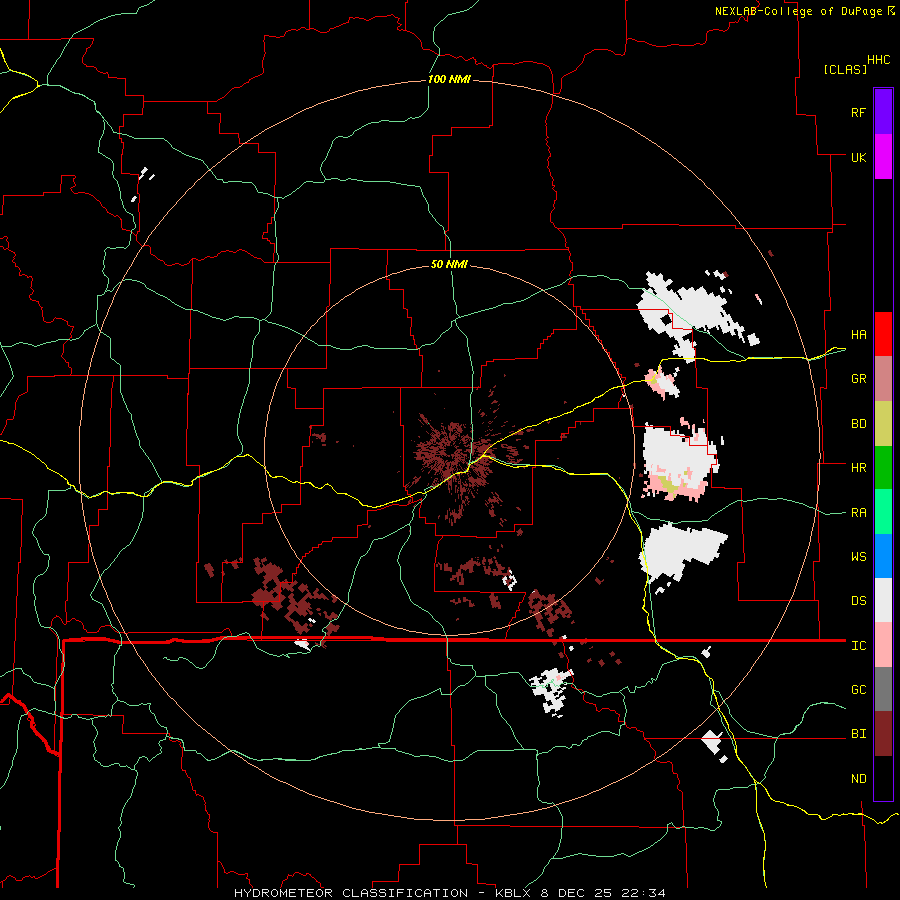900x900 pixels.
Task: Click the 50 NMI range ring label
Action: point(449,264)
